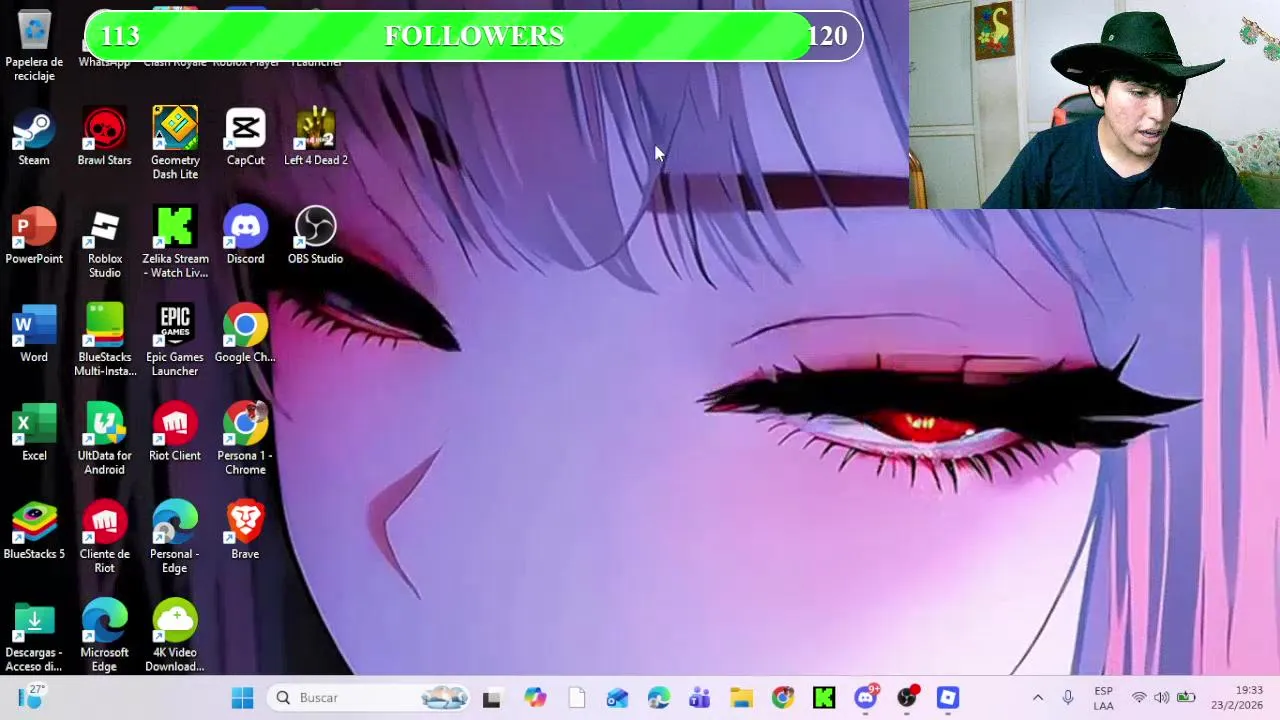Open Microsoft Edge from the taskbar
This screenshot has width=1280, height=720.
pos(658,698)
